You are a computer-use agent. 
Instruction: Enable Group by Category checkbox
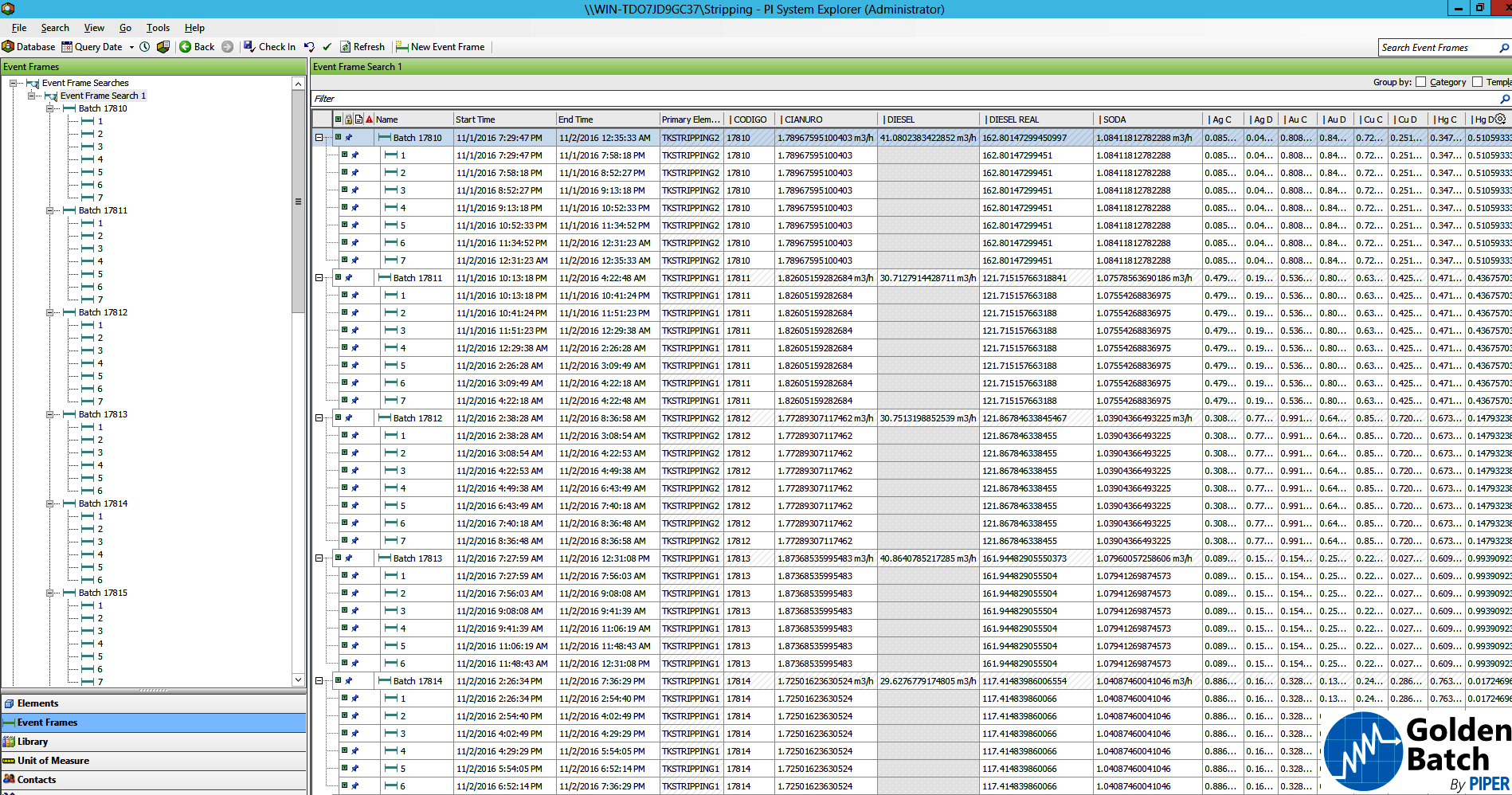pyautogui.click(x=1420, y=82)
